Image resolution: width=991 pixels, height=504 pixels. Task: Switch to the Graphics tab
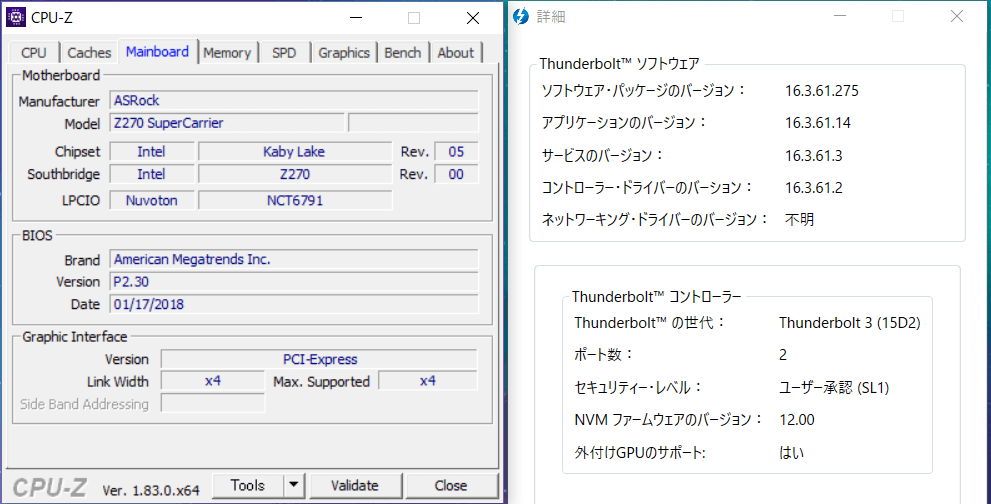coord(344,53)
